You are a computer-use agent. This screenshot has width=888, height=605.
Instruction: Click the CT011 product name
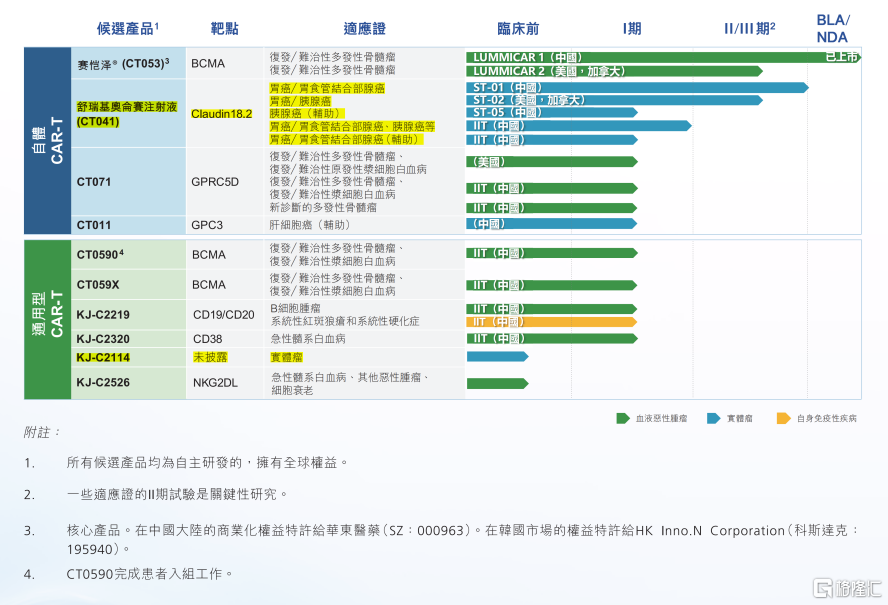tap(94, 225)
